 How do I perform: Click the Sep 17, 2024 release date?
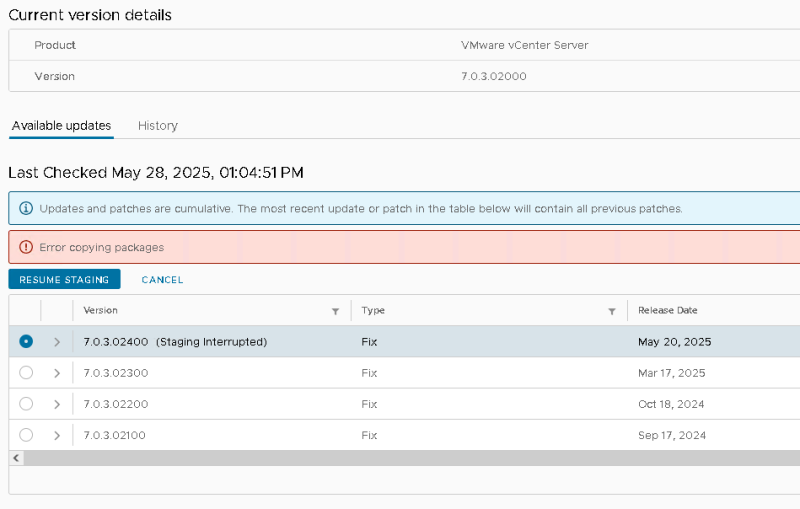[672, 435]
